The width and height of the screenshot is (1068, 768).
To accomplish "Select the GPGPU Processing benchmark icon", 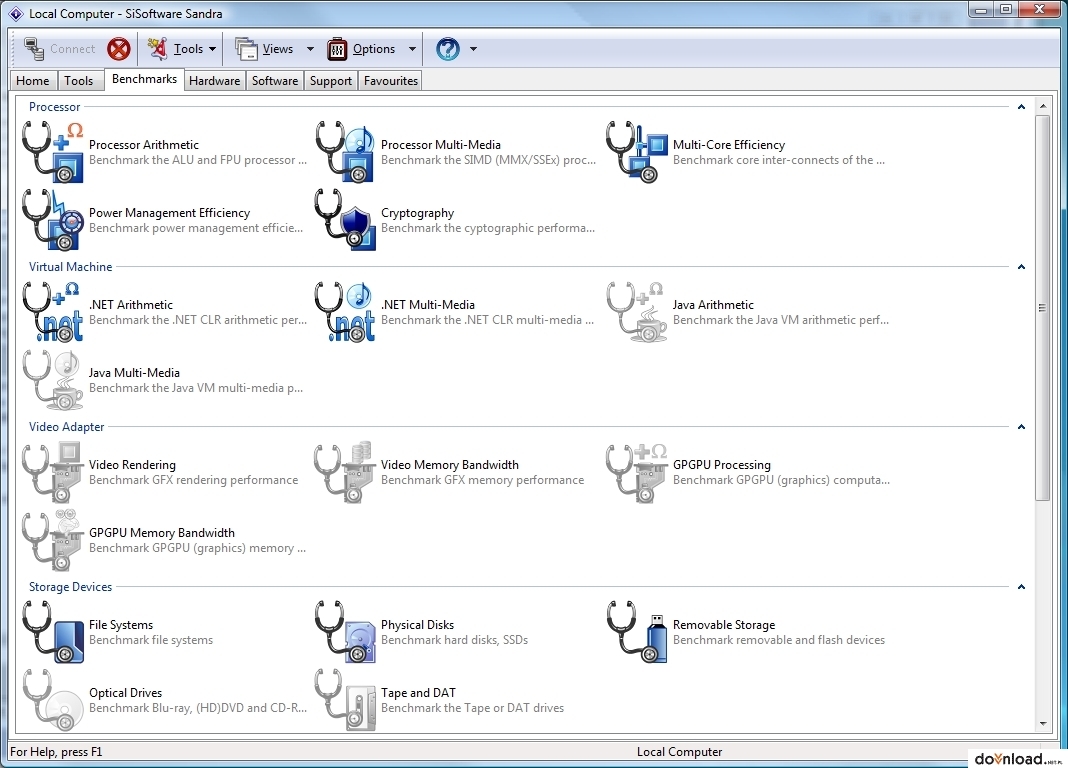I will click(637, 472).
